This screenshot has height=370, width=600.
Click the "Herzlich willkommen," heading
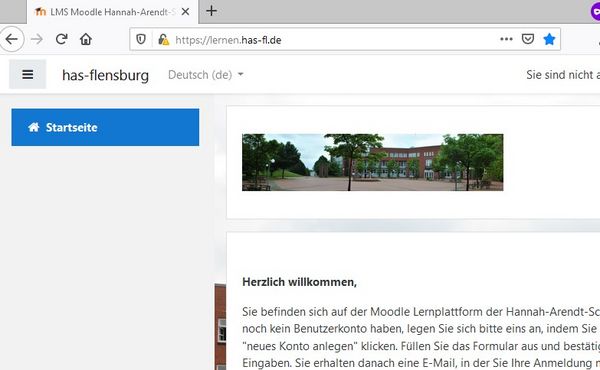tap(299, 282)
